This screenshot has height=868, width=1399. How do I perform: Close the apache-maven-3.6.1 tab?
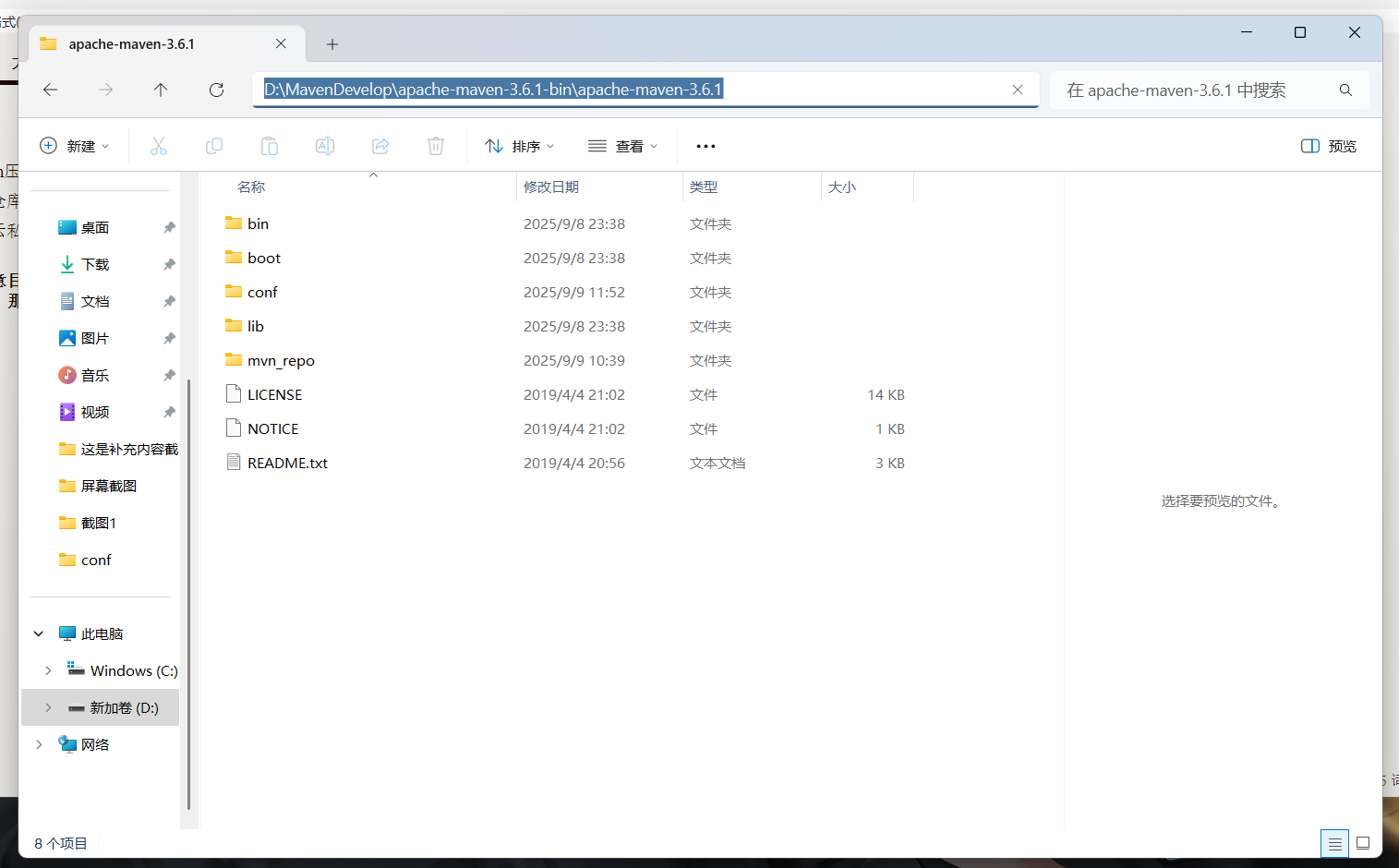point(281,43)
